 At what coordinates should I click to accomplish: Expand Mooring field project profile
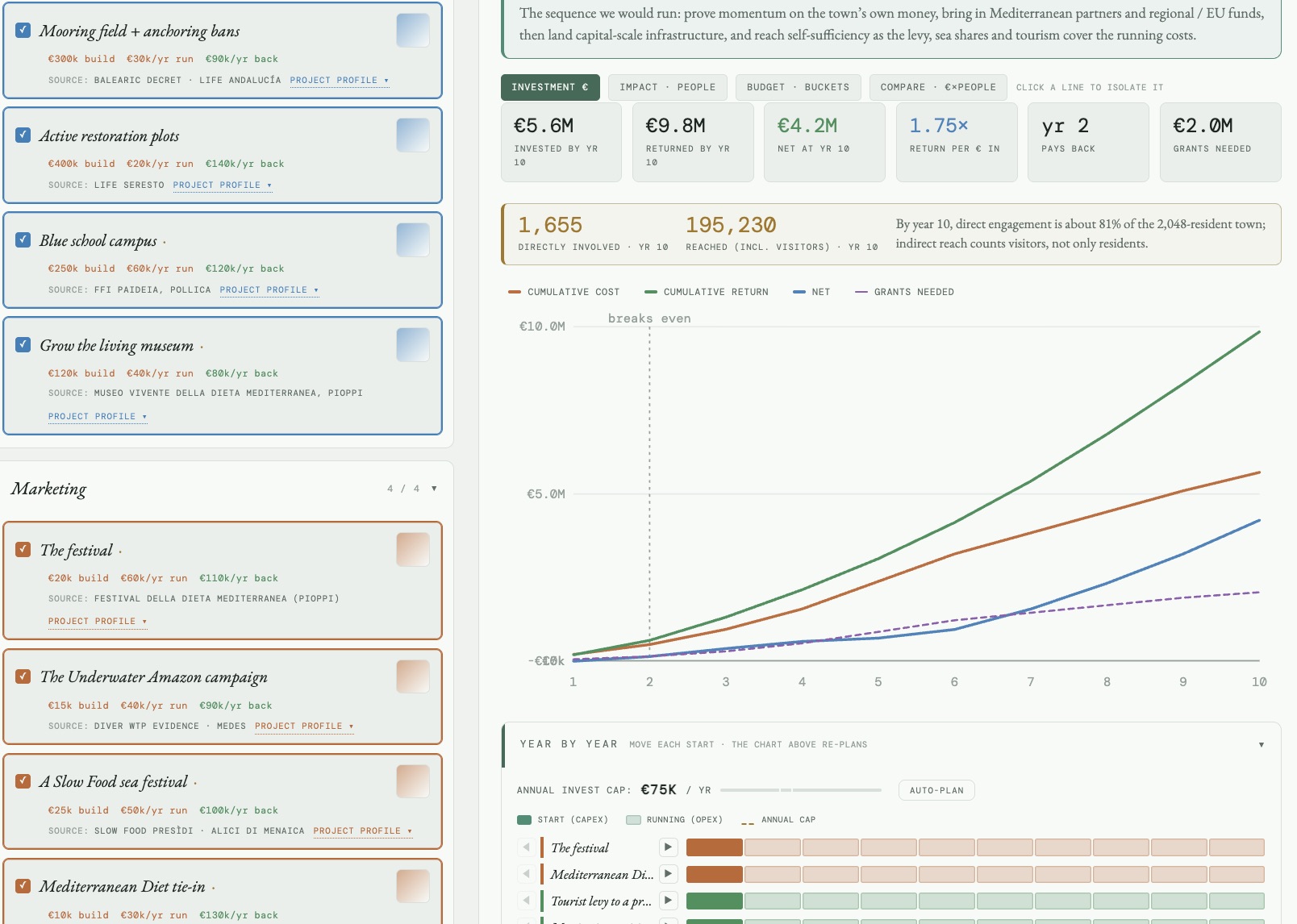tap(340, 81)
